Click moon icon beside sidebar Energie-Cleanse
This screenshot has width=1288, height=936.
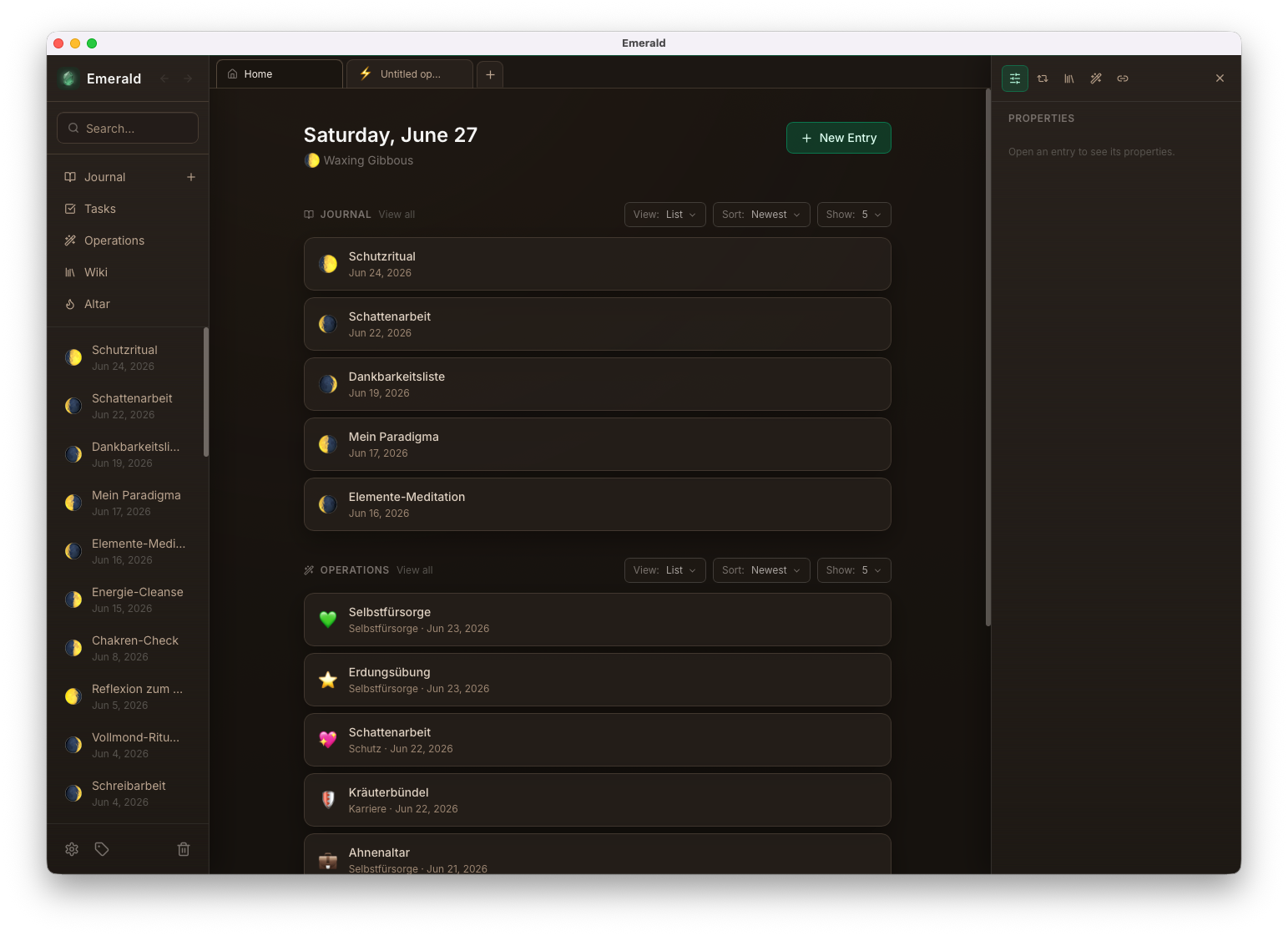[73, 600]
